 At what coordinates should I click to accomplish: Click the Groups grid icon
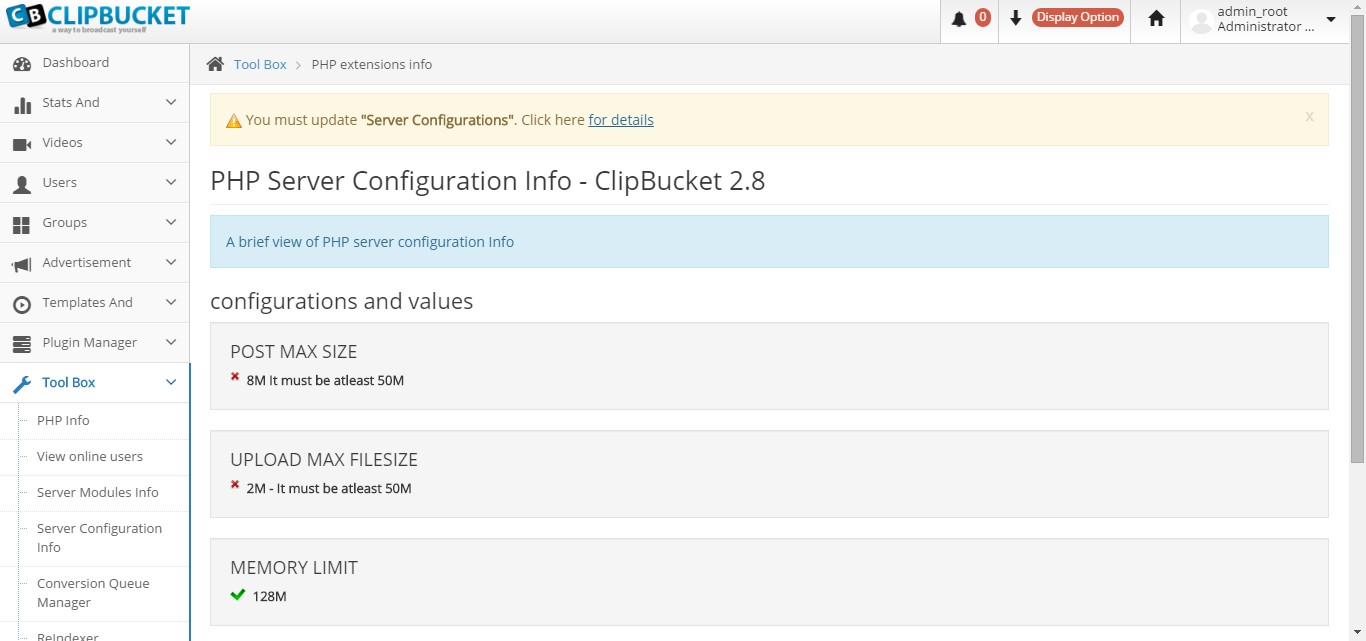[22, 224]
